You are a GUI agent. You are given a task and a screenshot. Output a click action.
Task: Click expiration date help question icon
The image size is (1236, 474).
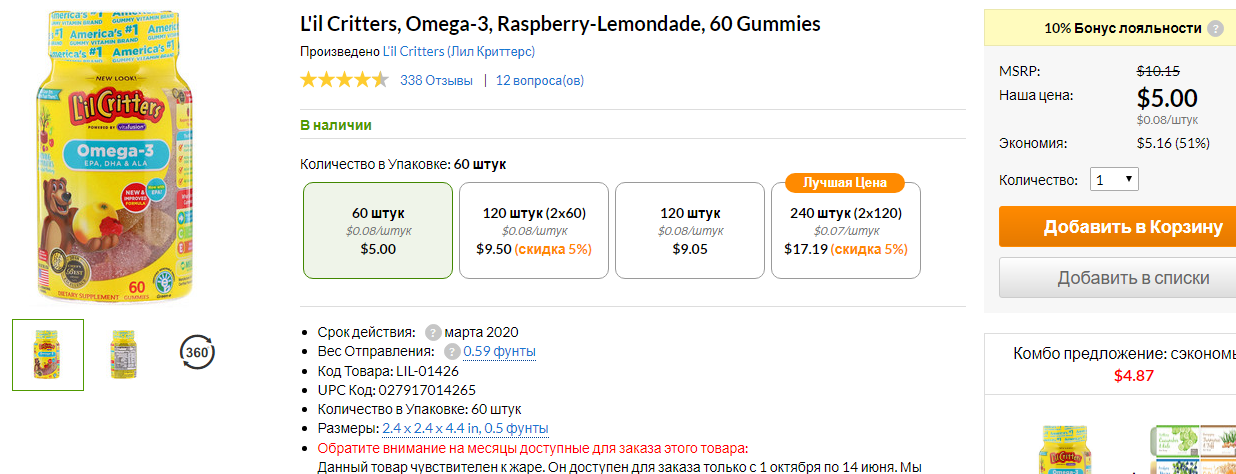click(432, 332)
